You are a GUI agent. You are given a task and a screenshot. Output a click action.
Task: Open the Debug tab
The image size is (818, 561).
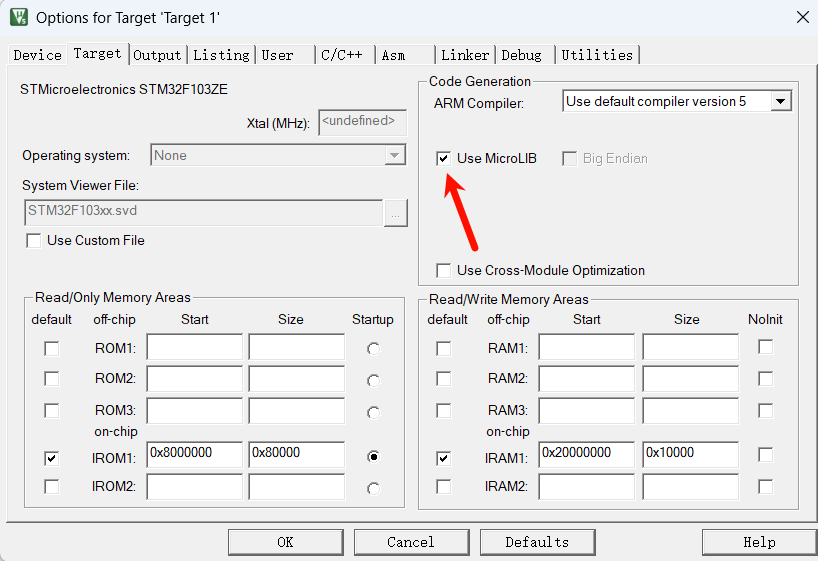[521, 55]
